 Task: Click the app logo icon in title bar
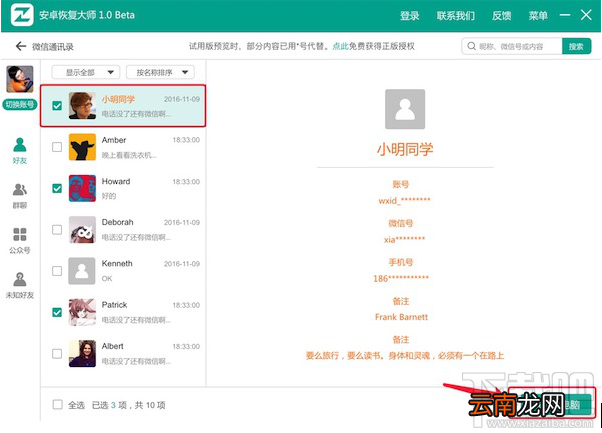point(22,15)
